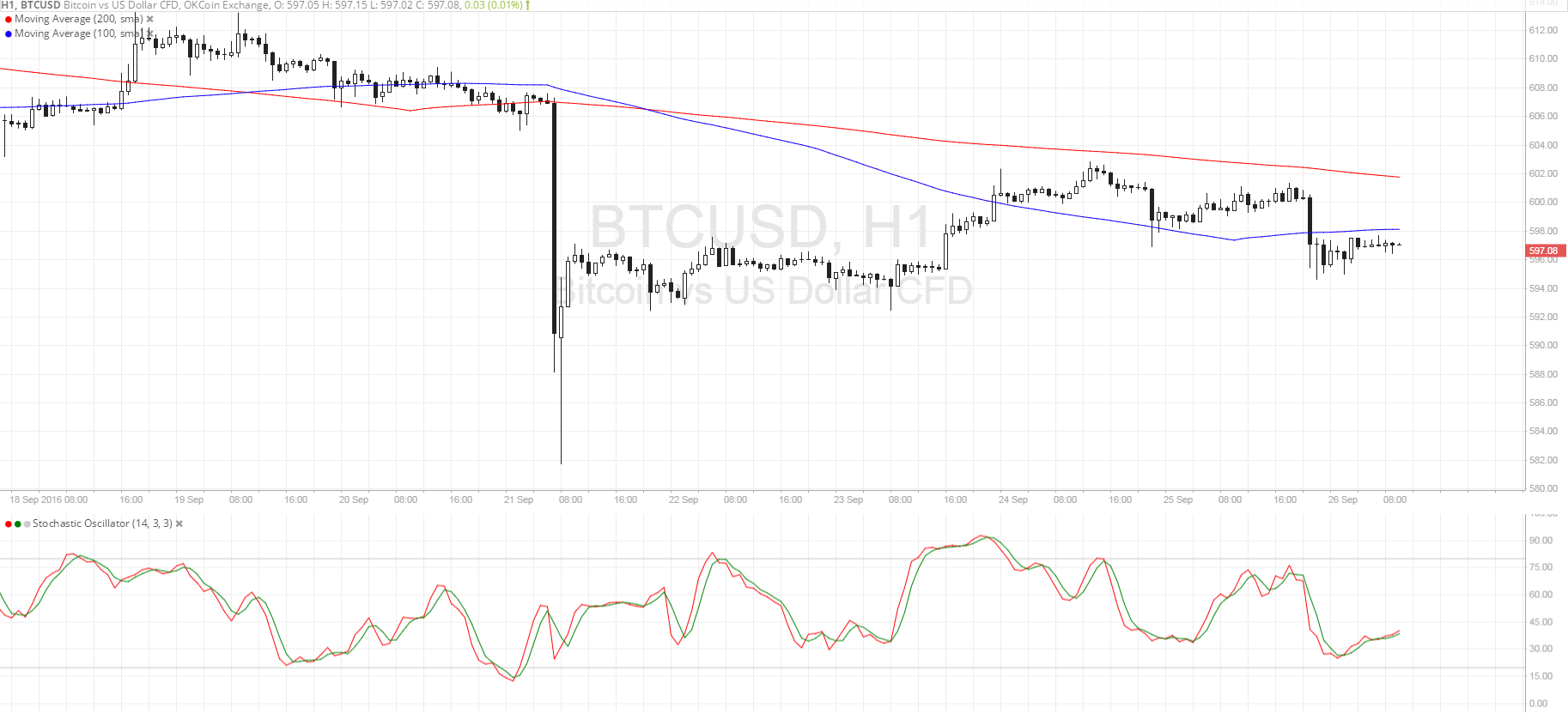The image size is (1568, 714).
Task: Click the 604.00 price axis label
Action: pyautogui.click(x=1543, y=145)
